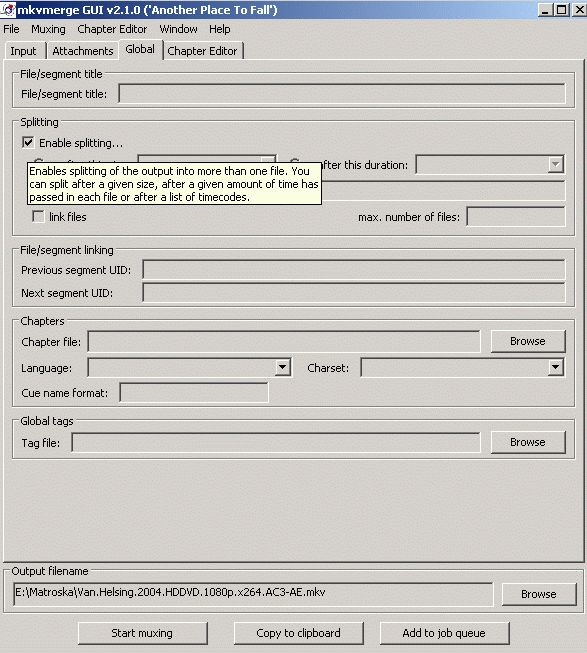Click the mkvmerge app icon in title bar
Image resolution: width=587 pixels, height=653 pixels.
pos(8,9)
